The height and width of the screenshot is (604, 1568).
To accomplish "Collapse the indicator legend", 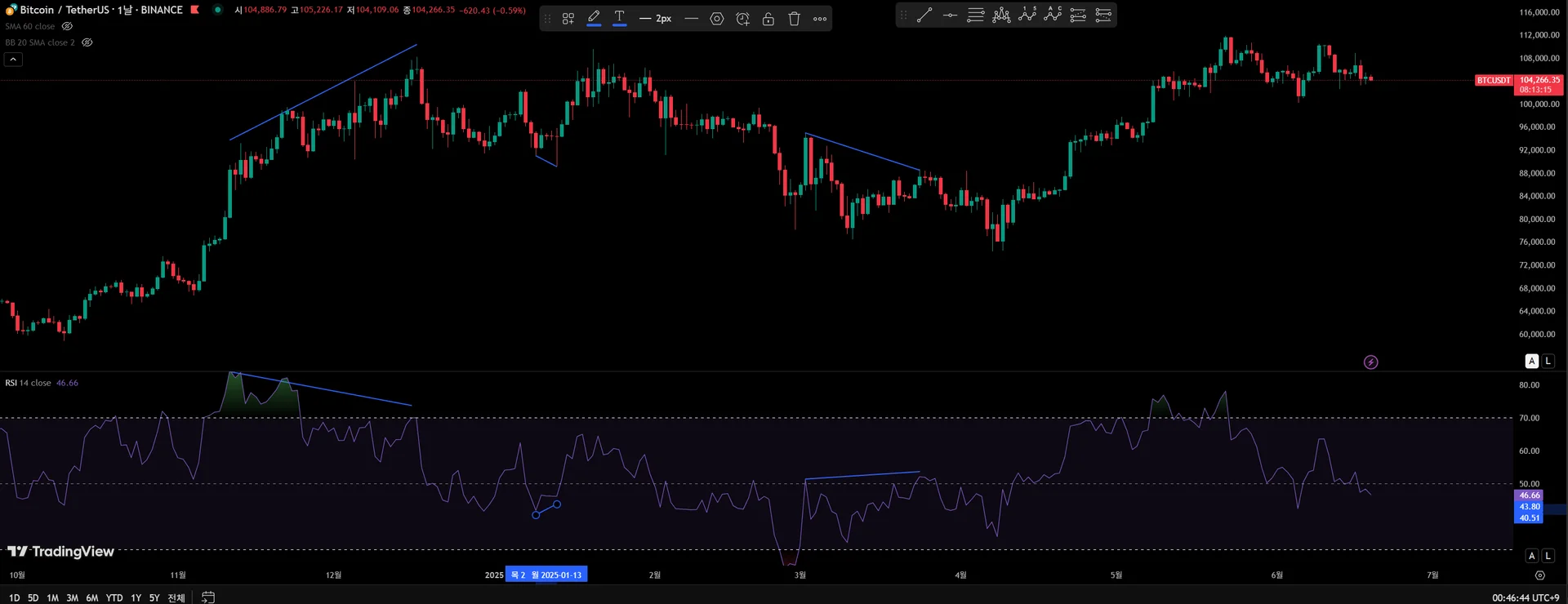I will pyautogui.click(x=13, y=60).
